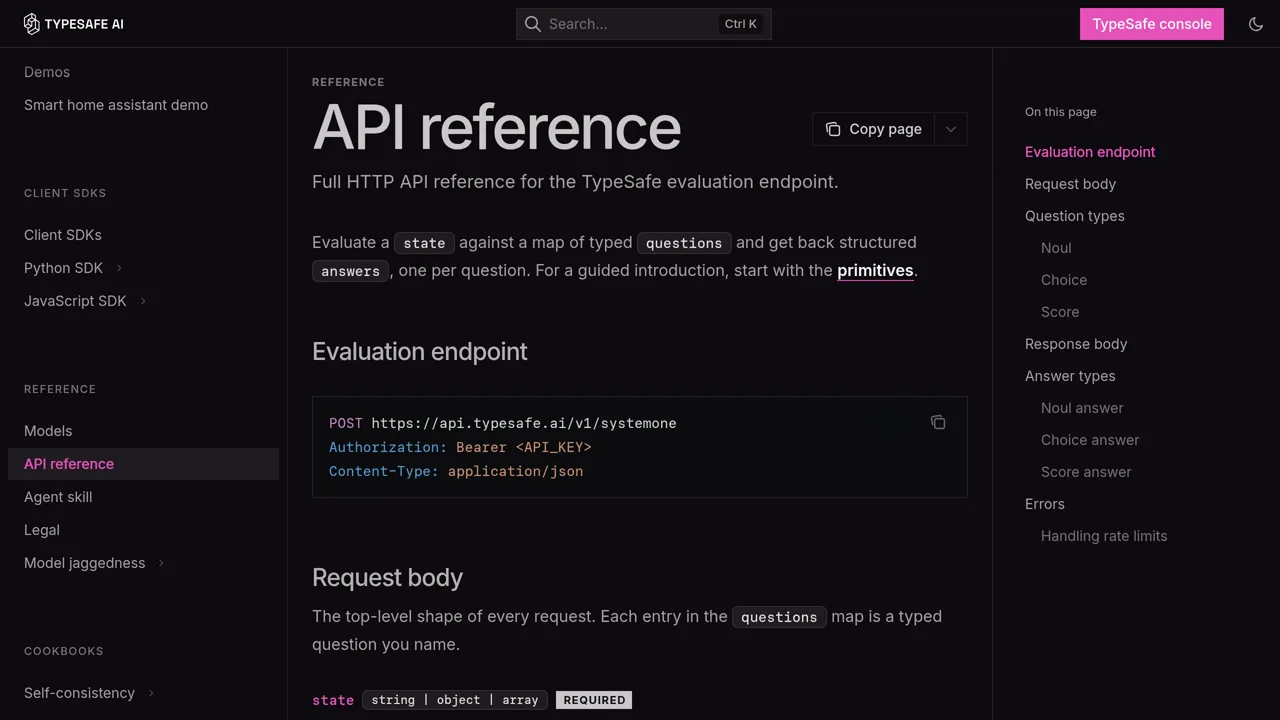The width and height of the screenshot is (1280, 720).
Task: Open Smart home assistant demo page
Action: click(116, 105)
